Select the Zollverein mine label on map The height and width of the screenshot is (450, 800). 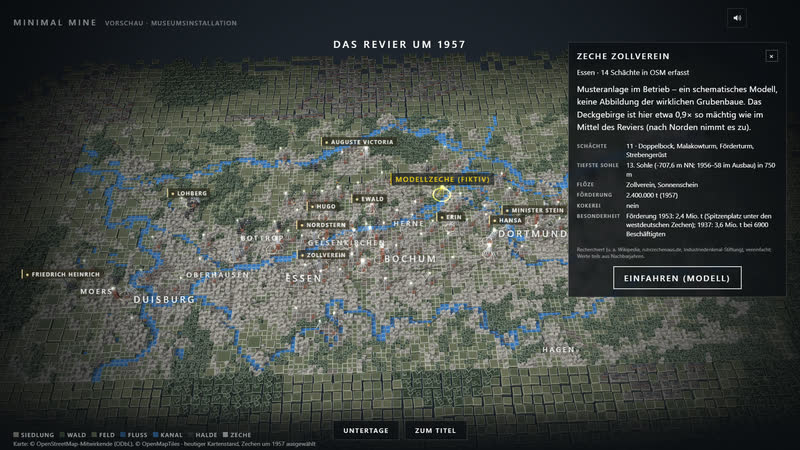pos(323,255)
